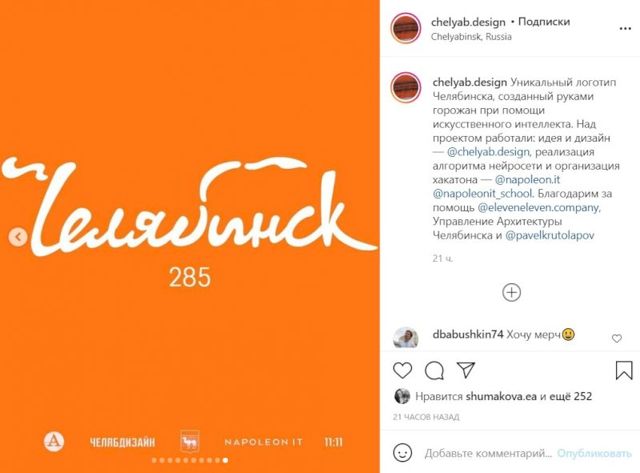Open emoji picker smiley icon
640x473 pixels.
coord(402,453)
